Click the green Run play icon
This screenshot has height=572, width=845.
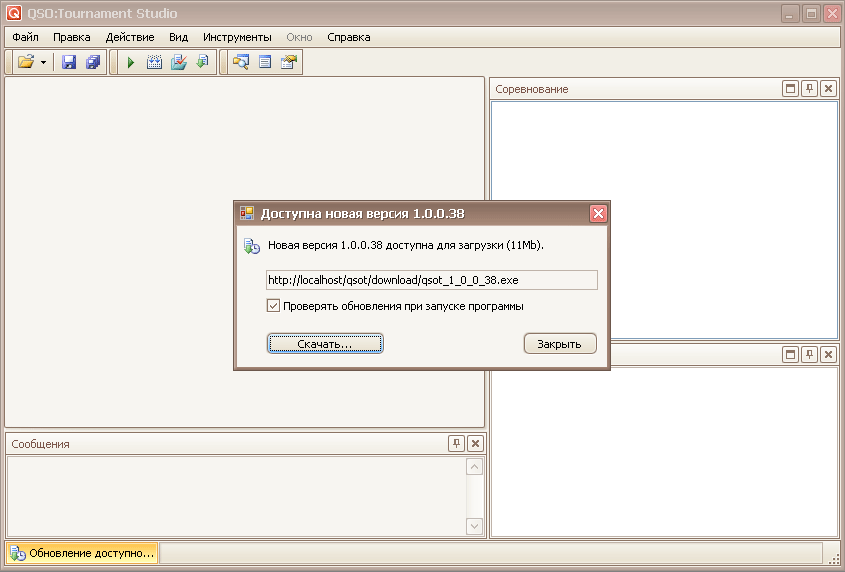pyautogui.click(x=130, y=63)
